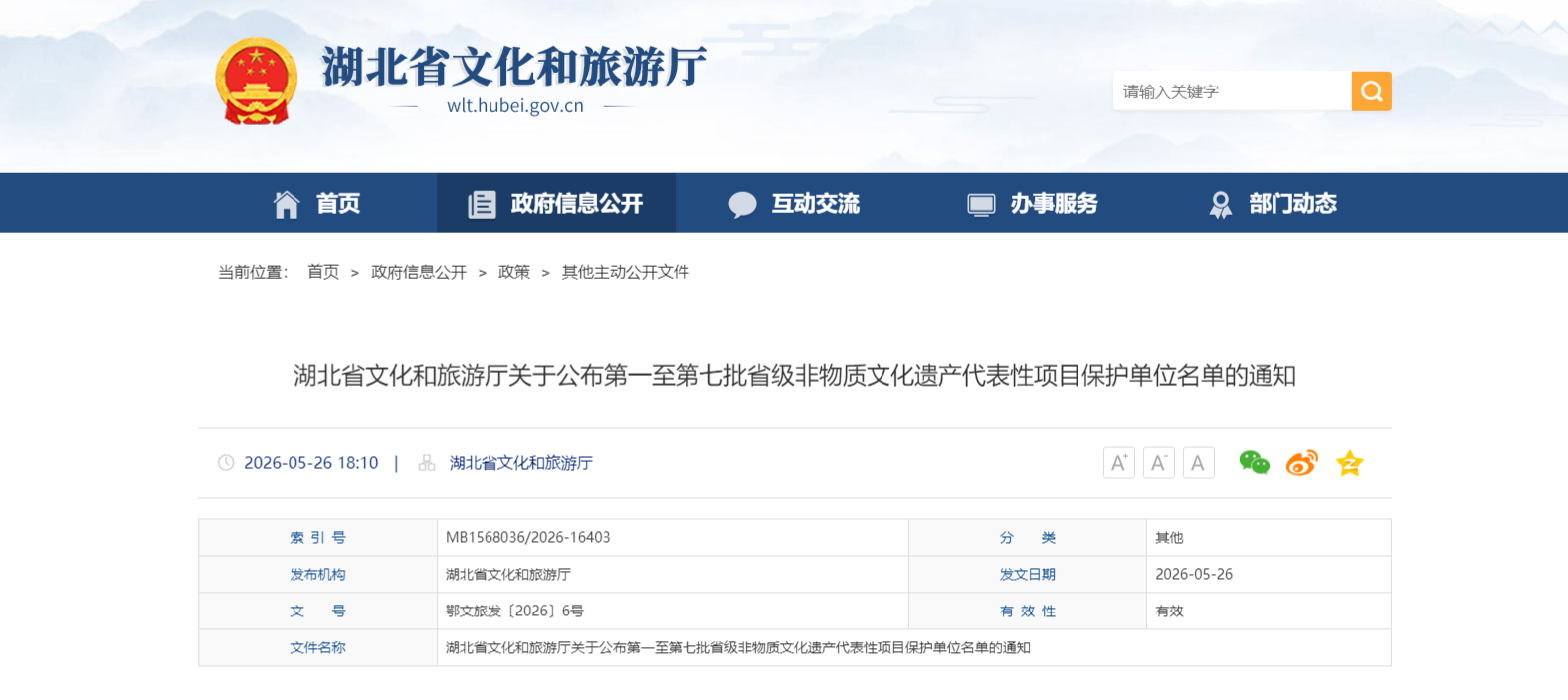This screenshot has height=700, width=1568.
Task: Click the 当前位置 breadcrumb label
Action: pos(253,272)
